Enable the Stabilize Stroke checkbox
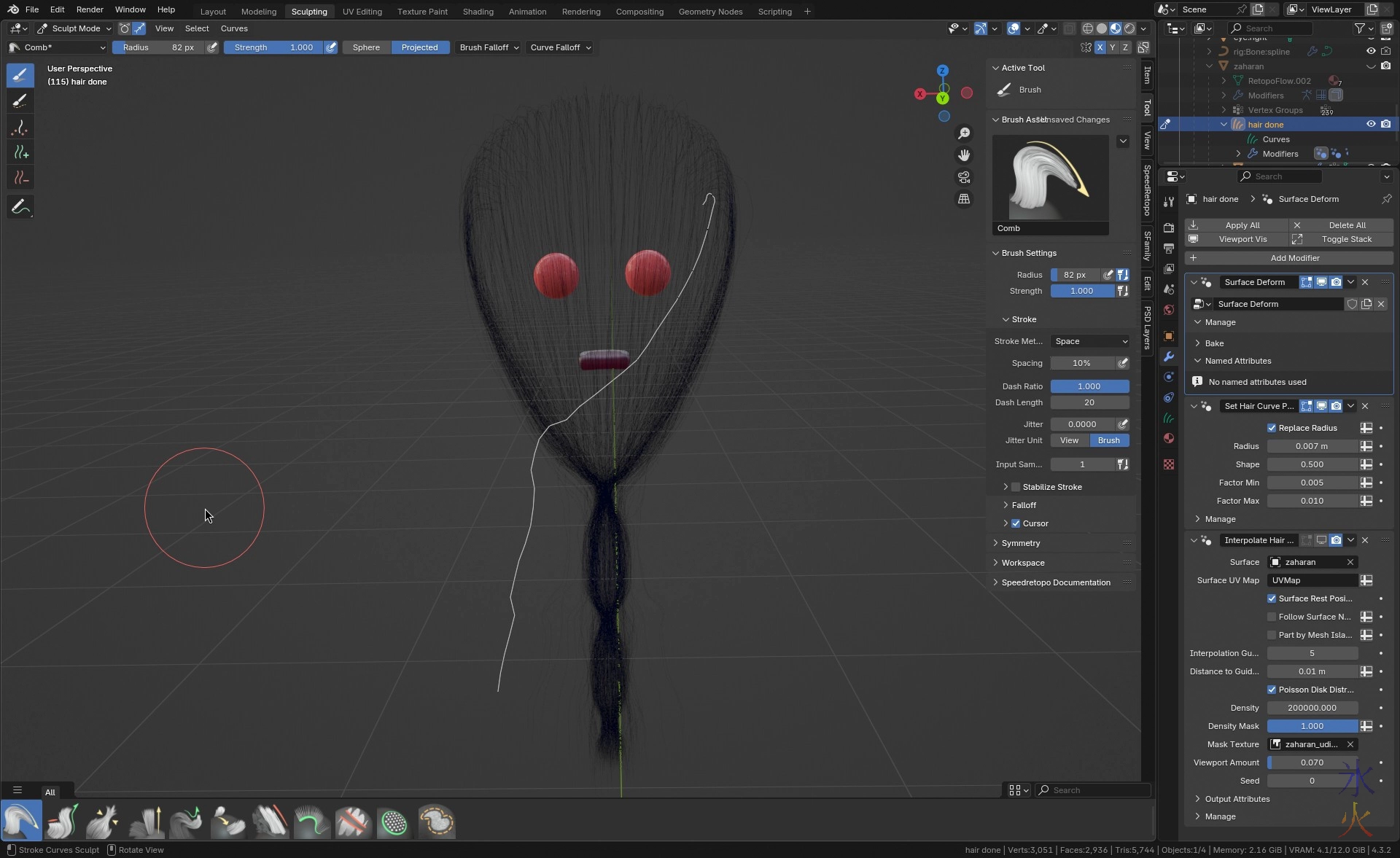The height and width of the screenshot is (858, 1400). pos(1016,487)
